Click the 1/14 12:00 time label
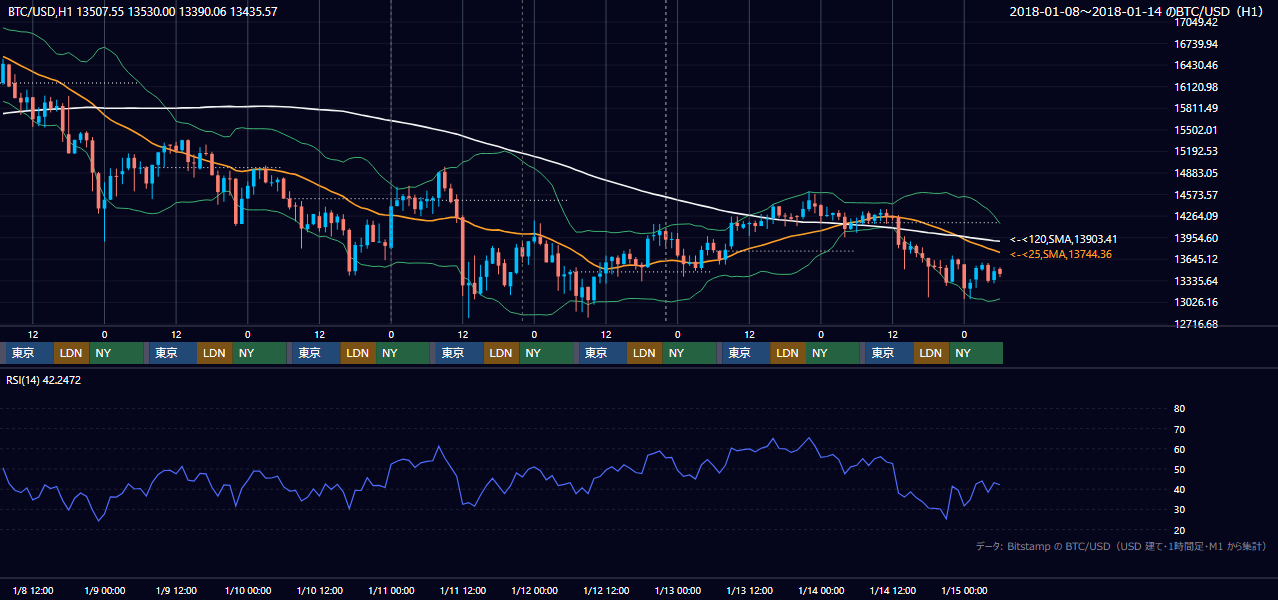 [x=892, y=589]
